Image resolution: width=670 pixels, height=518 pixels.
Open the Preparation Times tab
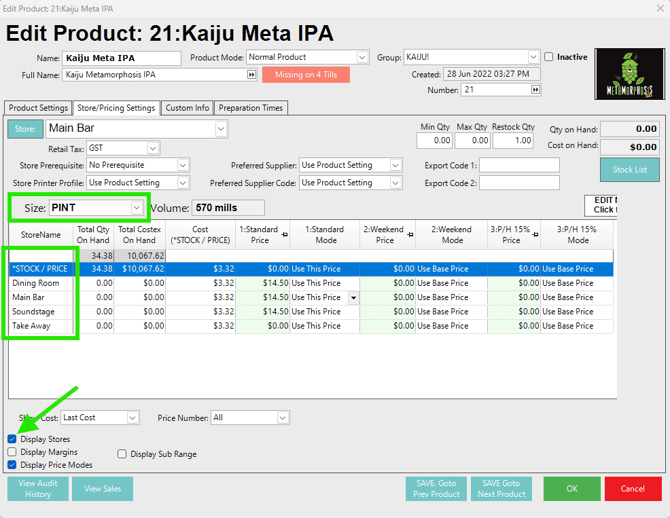click(x=251, y=108)
